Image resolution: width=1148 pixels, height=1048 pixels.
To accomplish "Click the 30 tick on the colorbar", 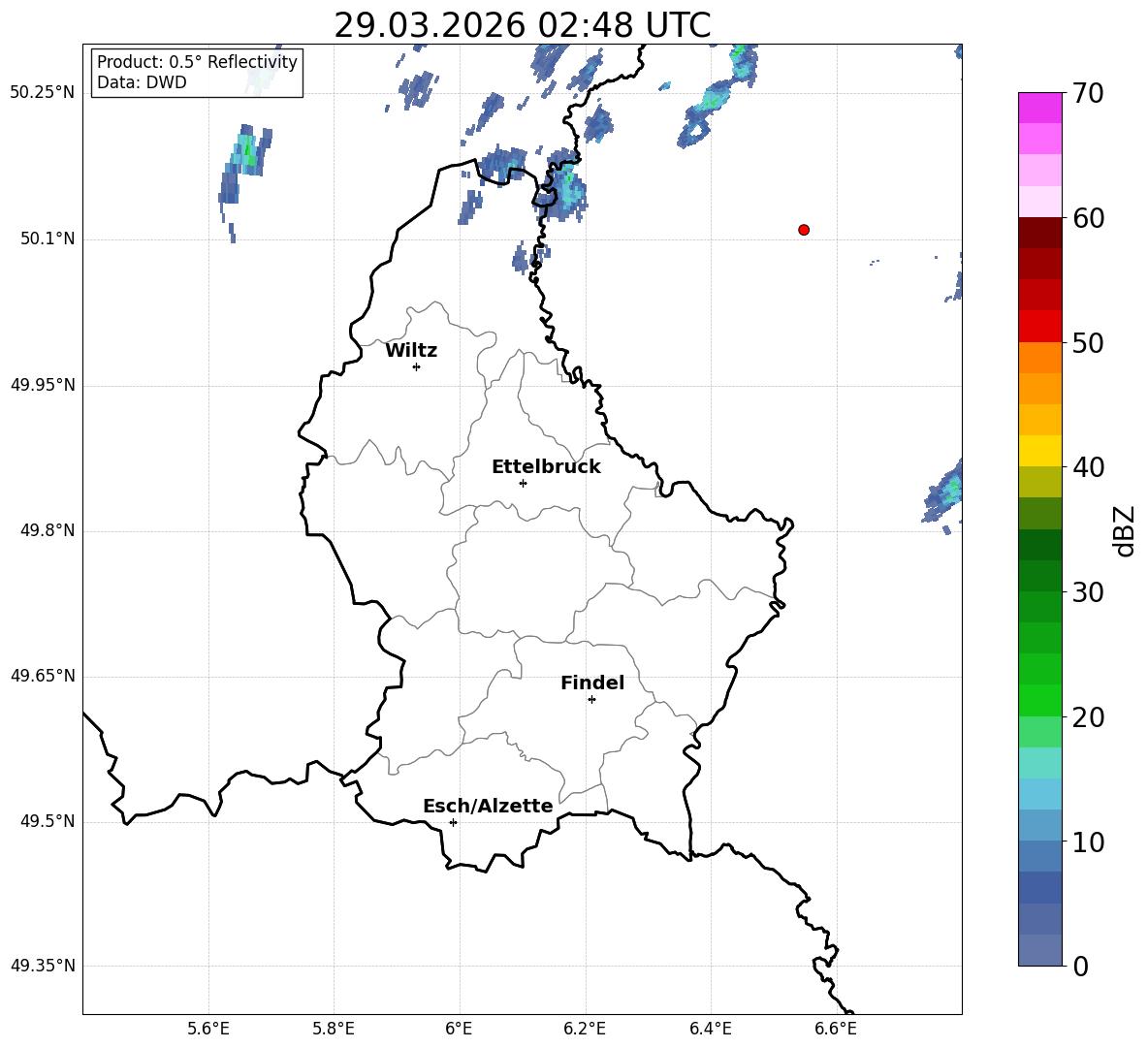I will pos(1087,592).
